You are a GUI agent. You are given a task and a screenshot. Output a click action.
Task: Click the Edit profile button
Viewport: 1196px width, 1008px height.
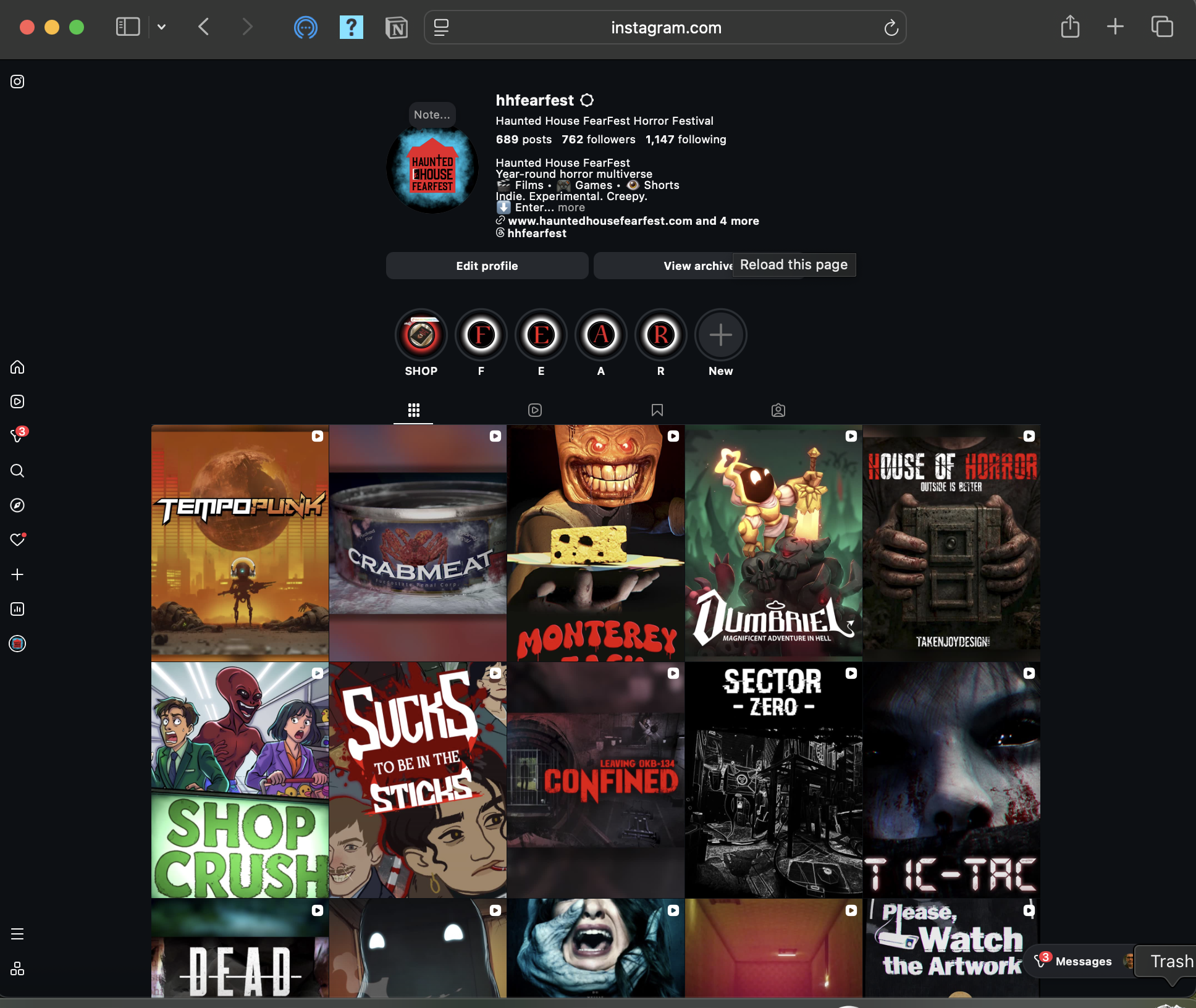487,266
